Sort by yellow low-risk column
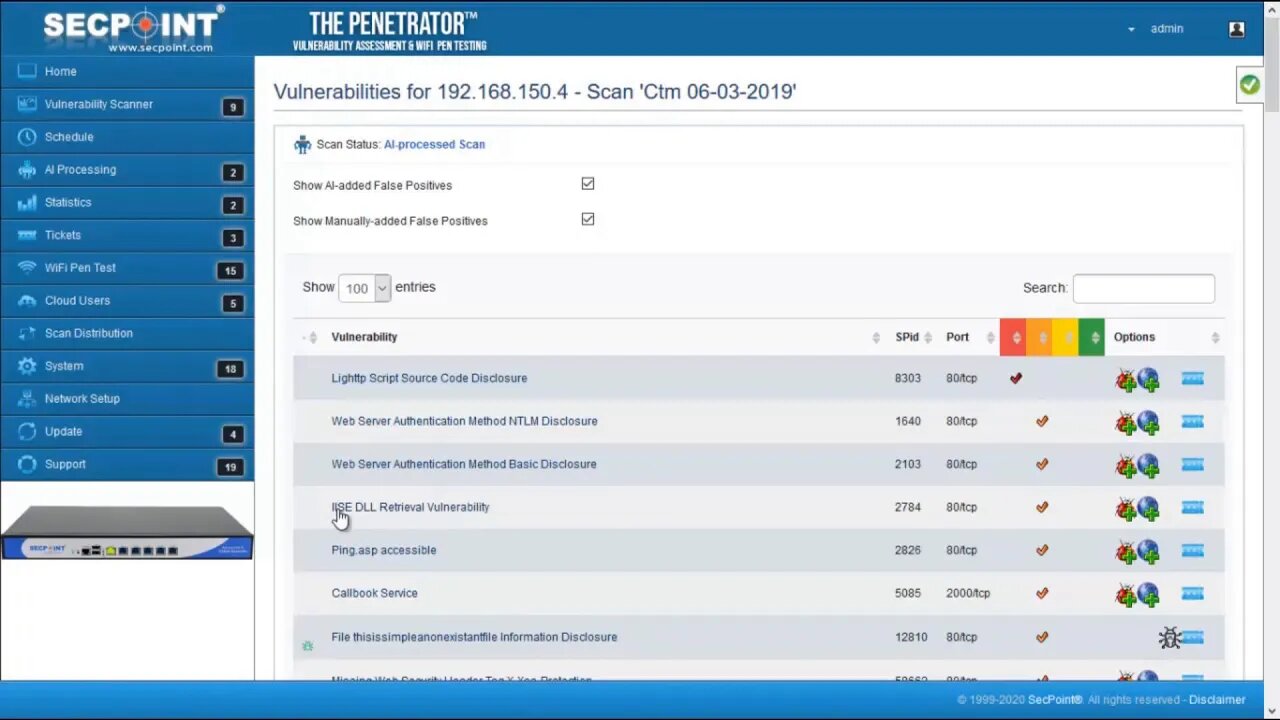The image size is (1280, 720). tap(1065, 337)
